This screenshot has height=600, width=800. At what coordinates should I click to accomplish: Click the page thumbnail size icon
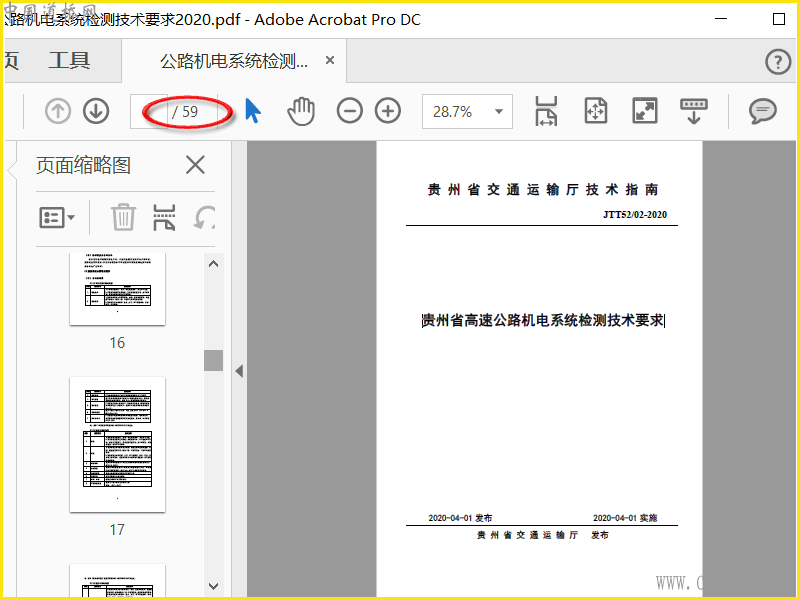[x=164, y=217]
